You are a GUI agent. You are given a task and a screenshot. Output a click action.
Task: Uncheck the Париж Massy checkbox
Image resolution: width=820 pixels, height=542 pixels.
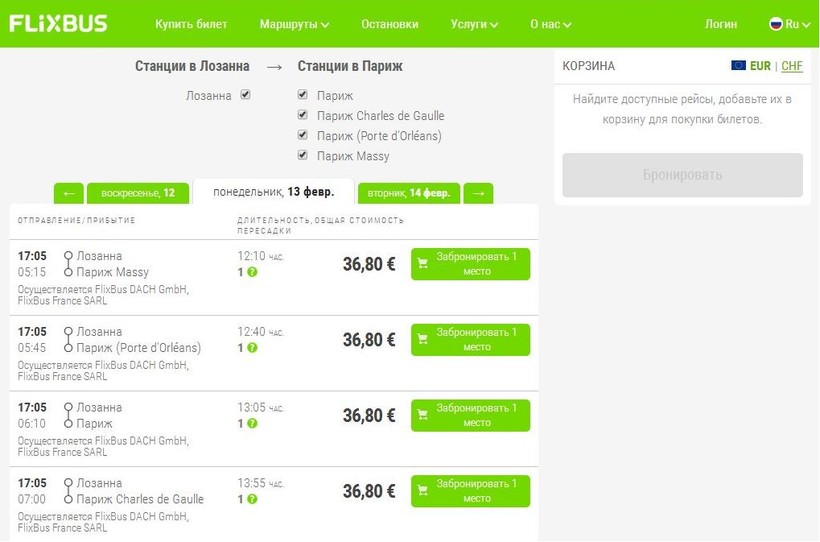coord(303,156)
